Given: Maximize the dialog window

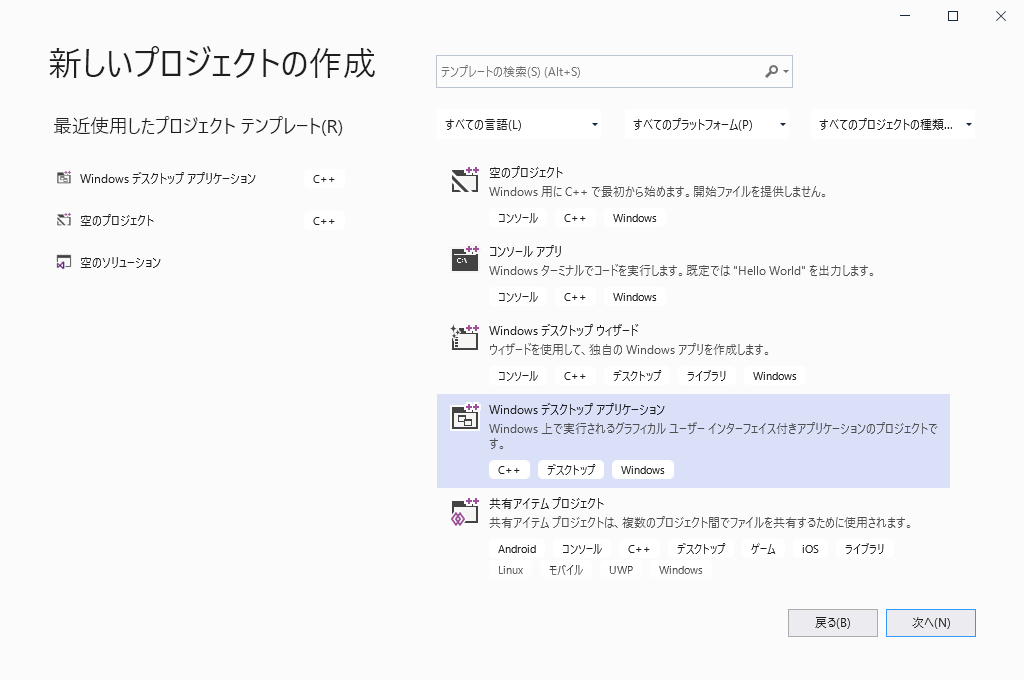Looking at the screenshot, I should (953, 16).
